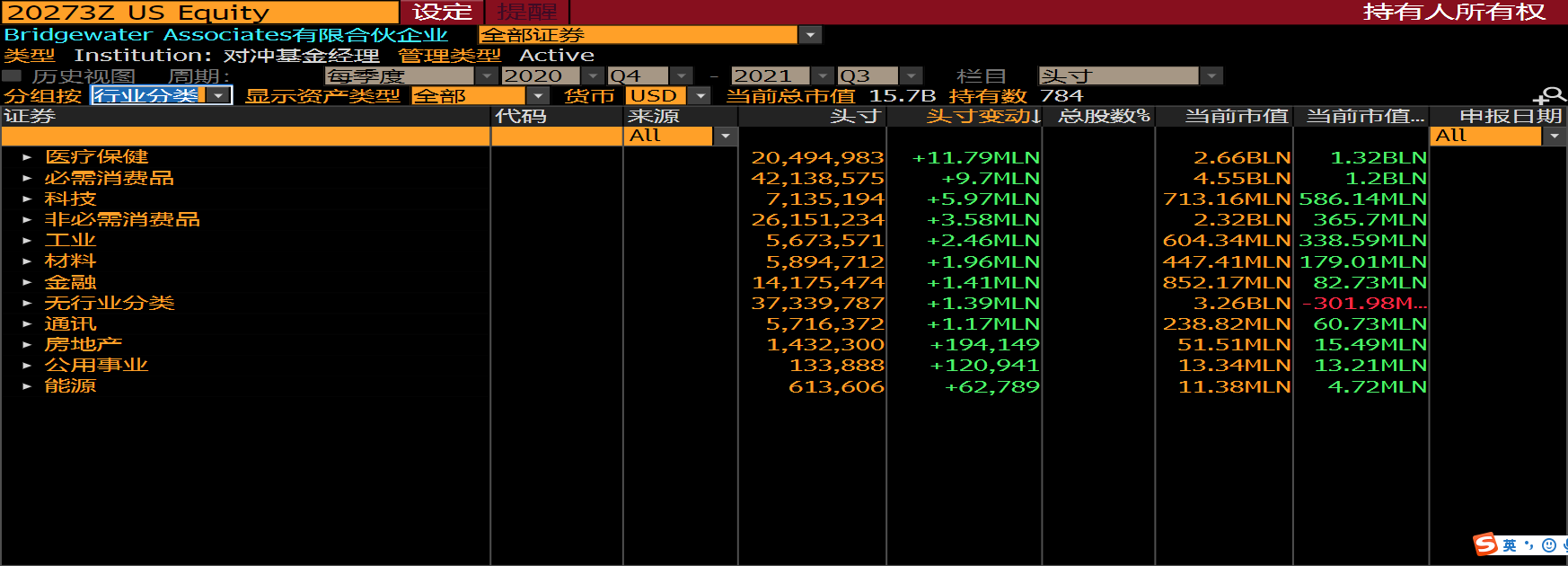Viewport: 1568px width, 566px height.
Task: Select the 13.34MLN market value cell
Action: (1235, 365)
